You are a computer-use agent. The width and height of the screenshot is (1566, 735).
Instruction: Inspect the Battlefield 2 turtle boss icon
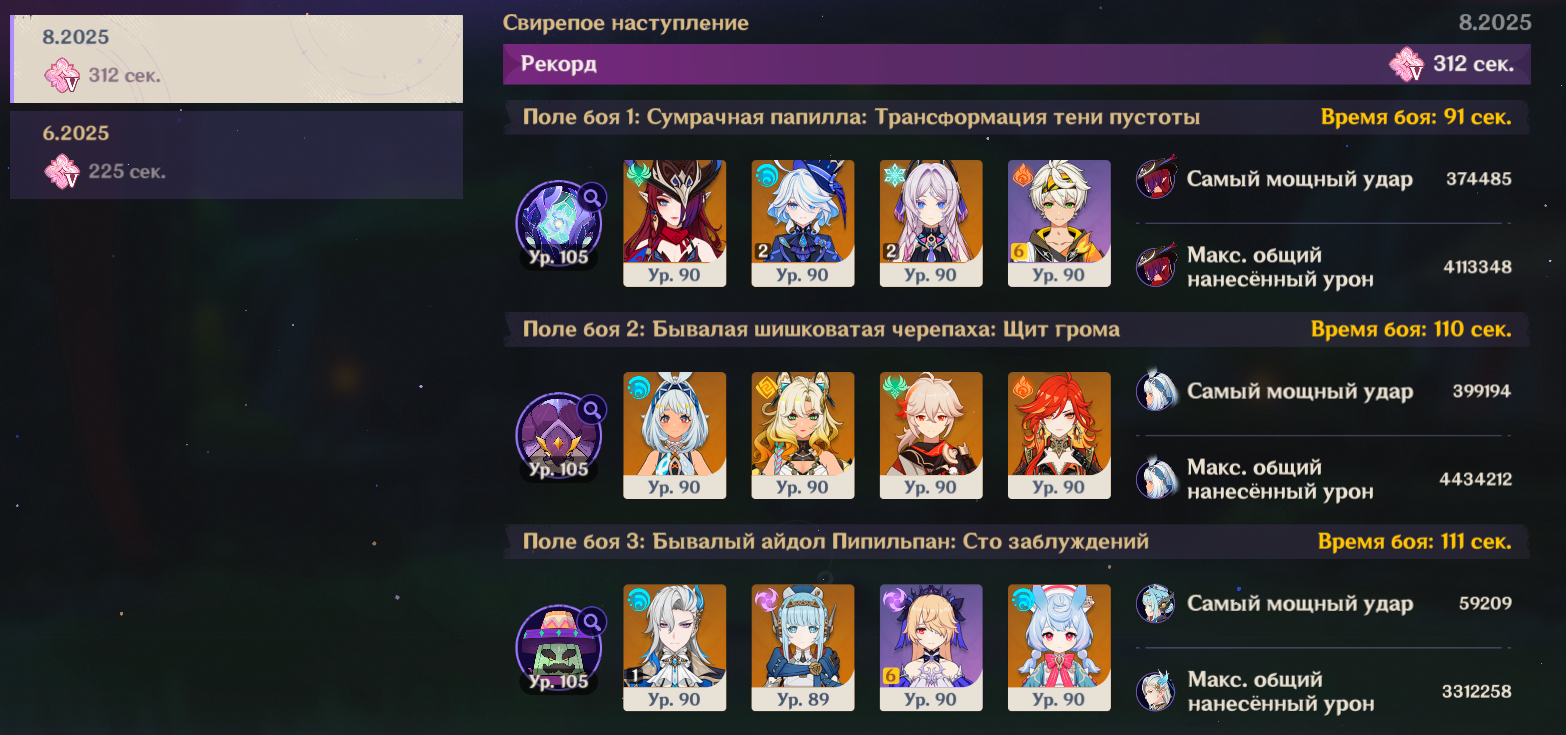tap(558, 436)
